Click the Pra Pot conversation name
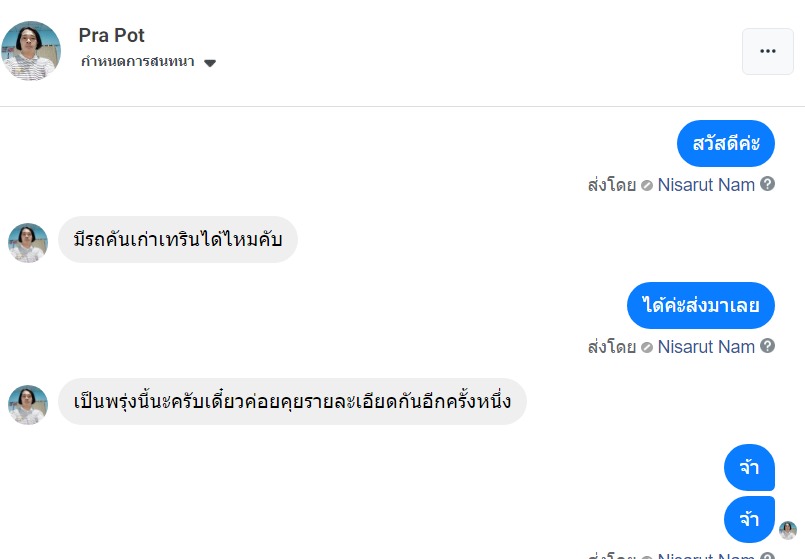 point(111,35)
